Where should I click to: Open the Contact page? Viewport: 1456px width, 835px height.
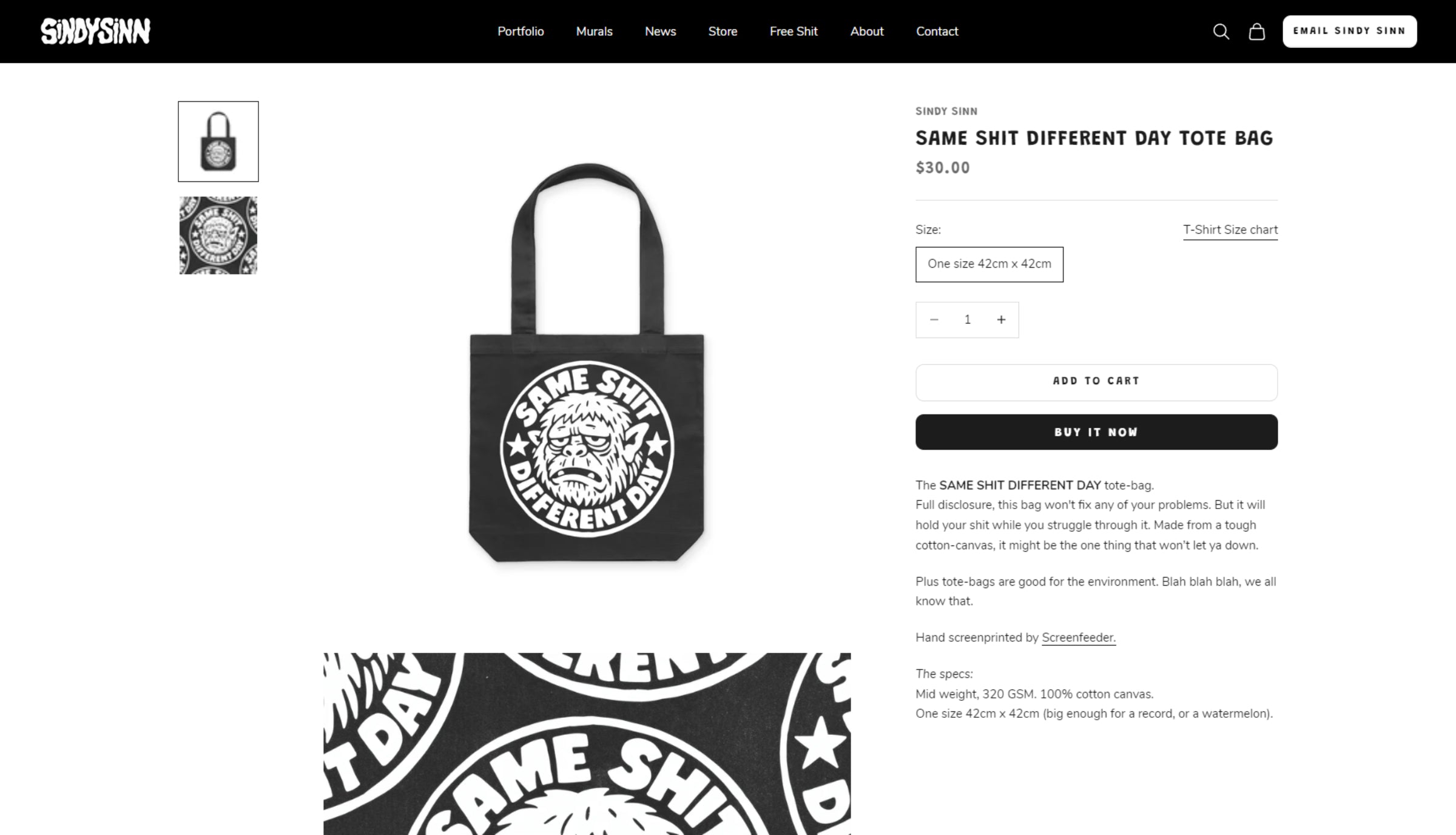coord(937,32)
